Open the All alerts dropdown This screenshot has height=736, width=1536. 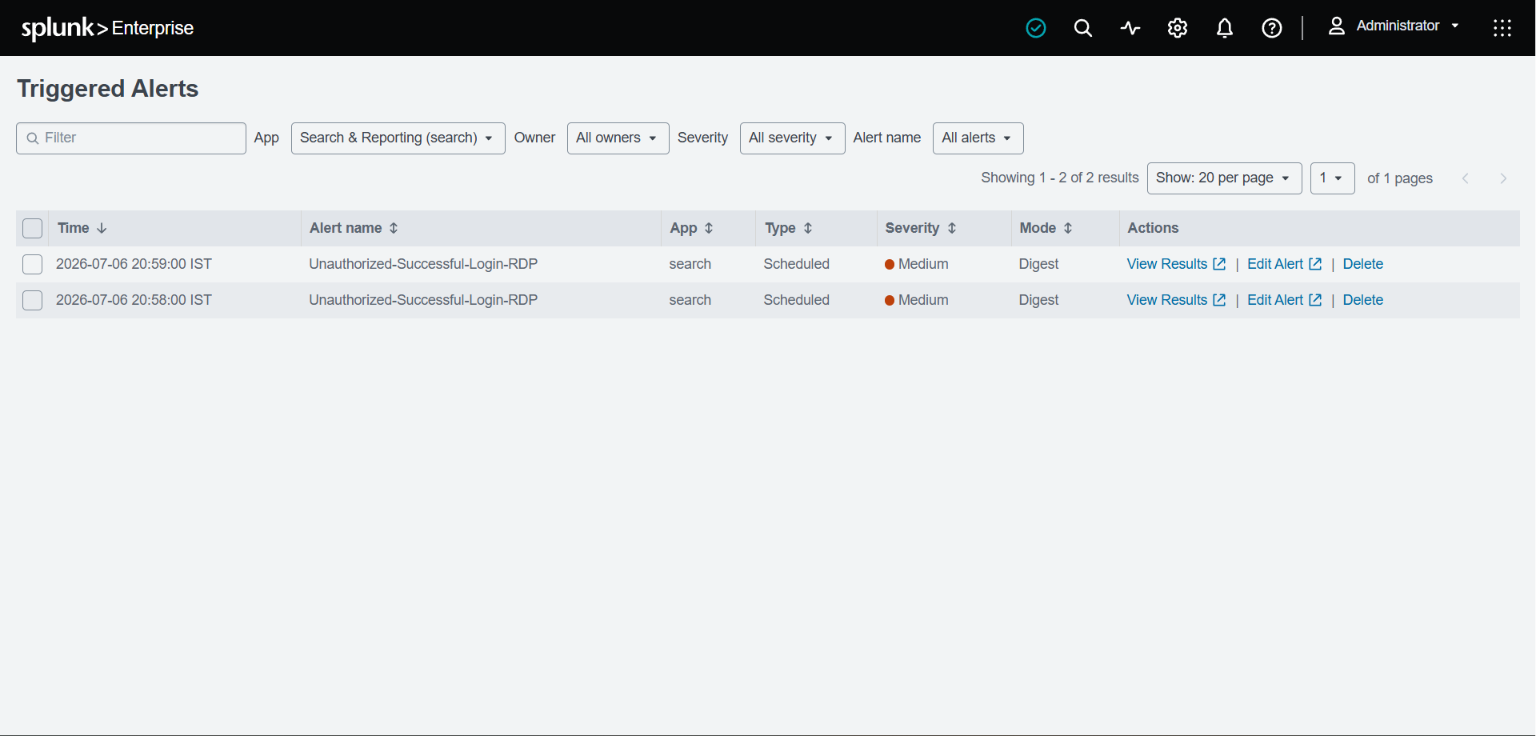[978, 138]
